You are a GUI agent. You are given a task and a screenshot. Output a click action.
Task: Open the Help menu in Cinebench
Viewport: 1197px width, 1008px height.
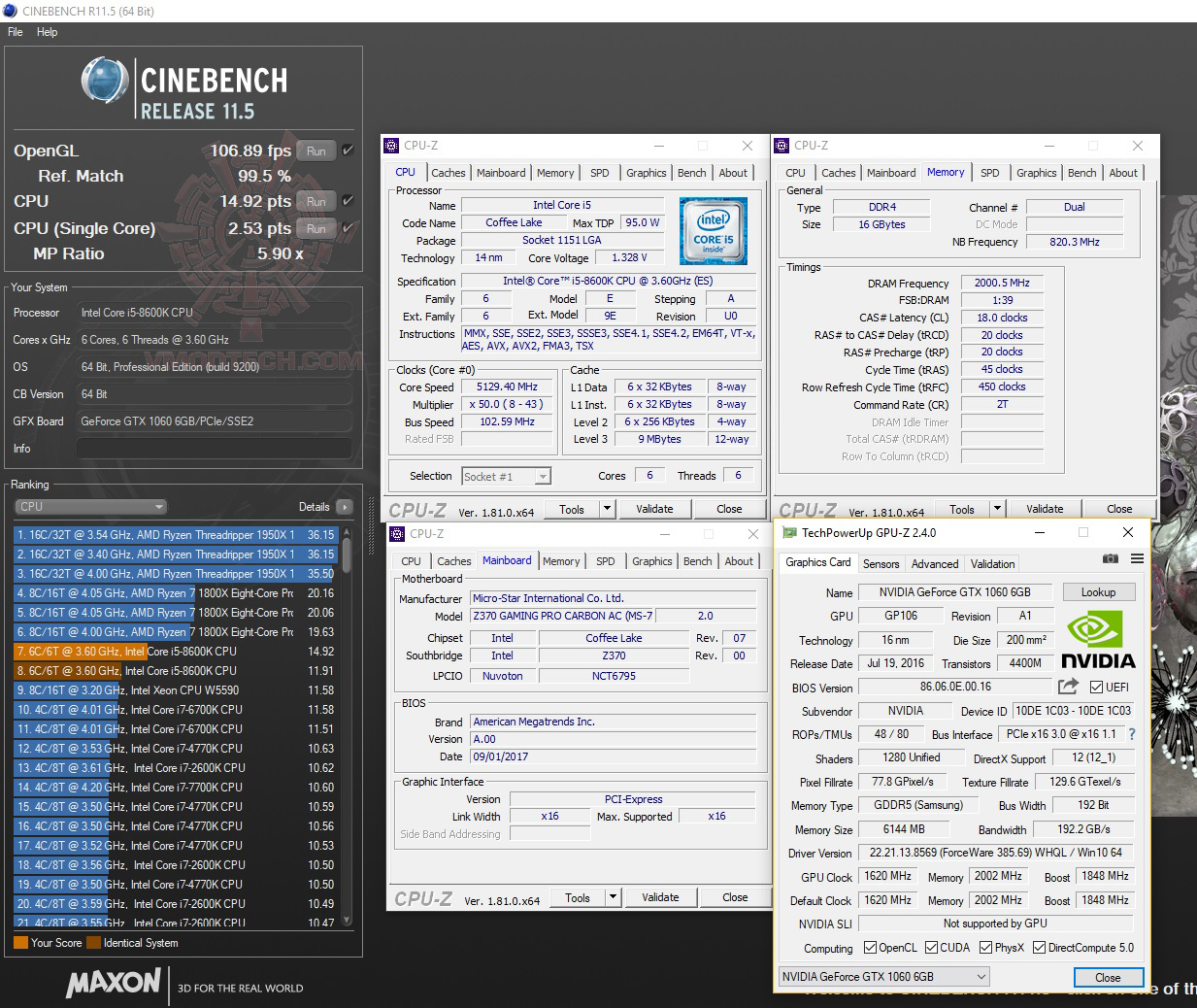point(48,32)
